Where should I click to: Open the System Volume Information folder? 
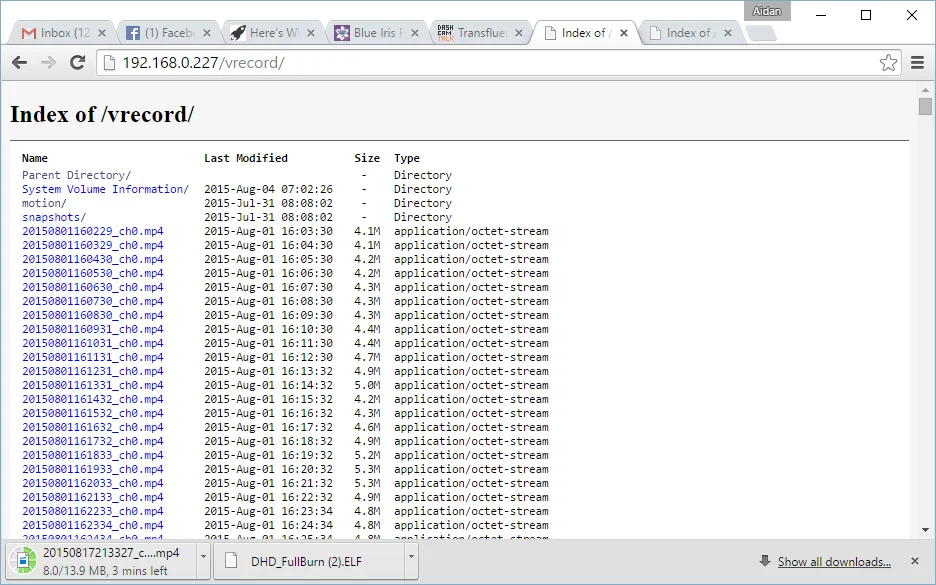(x=105, y=189)
